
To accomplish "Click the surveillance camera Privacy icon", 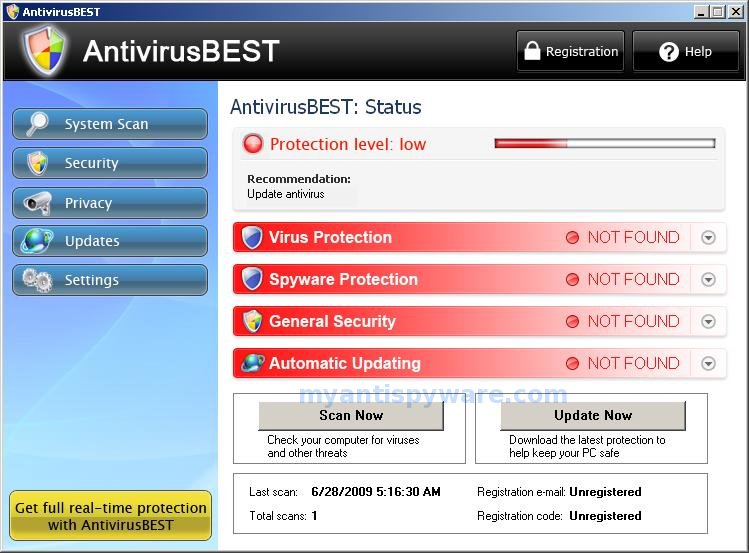I will click(37, 202).
